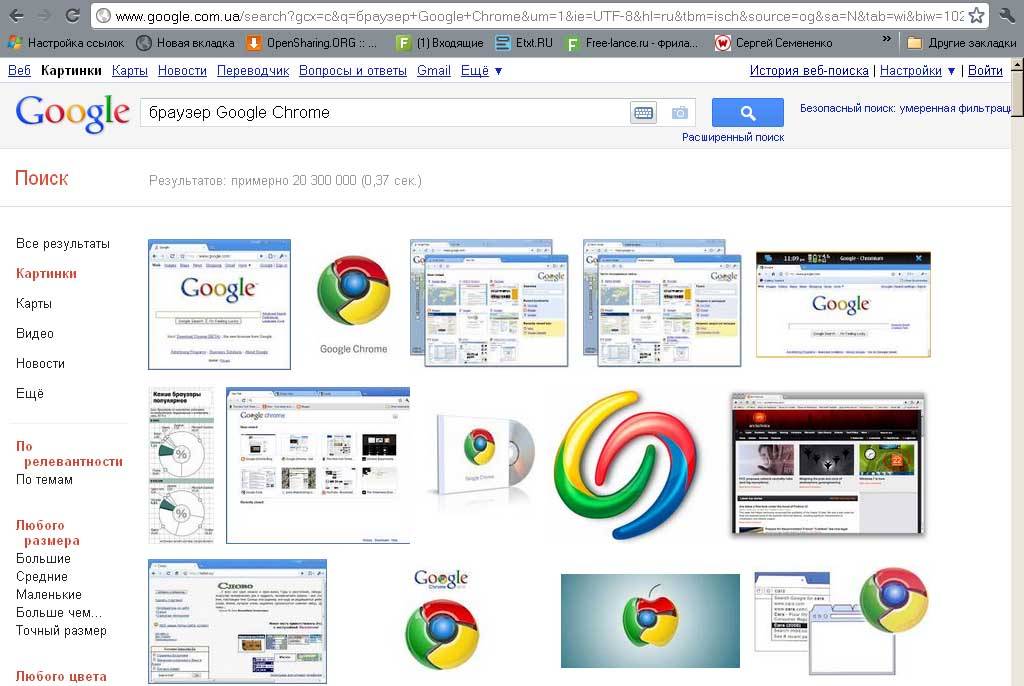Expand the Ещё dropdown in top bar
Screen dimensions: 1024x686
click(481, 71)
